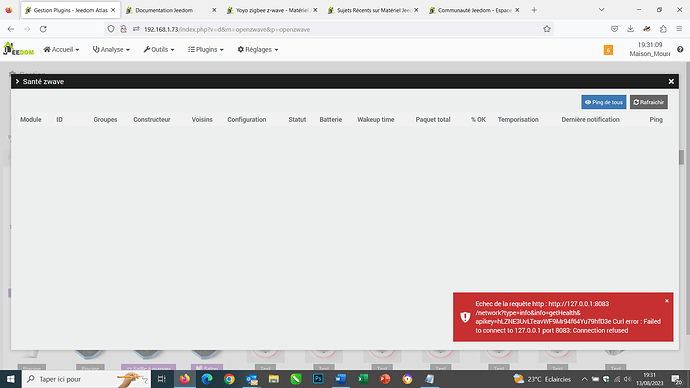This screenshot has height=388, width=690.
Task: Dismiss the red error notification
Action: tap(667, 301)
